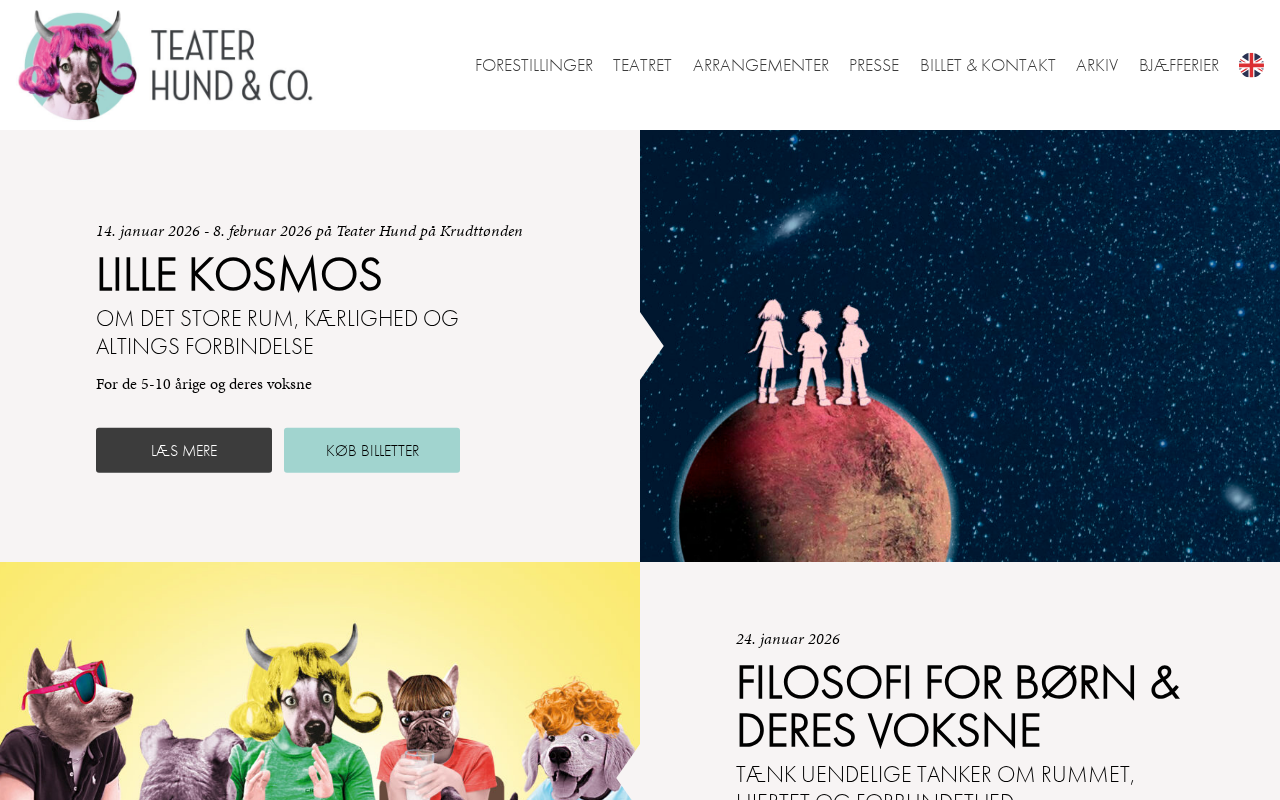This screenshot has height=800, width=1280.
Task: Open the Arkiv page
Action: pyautogui.click(x=1097, y=65)
